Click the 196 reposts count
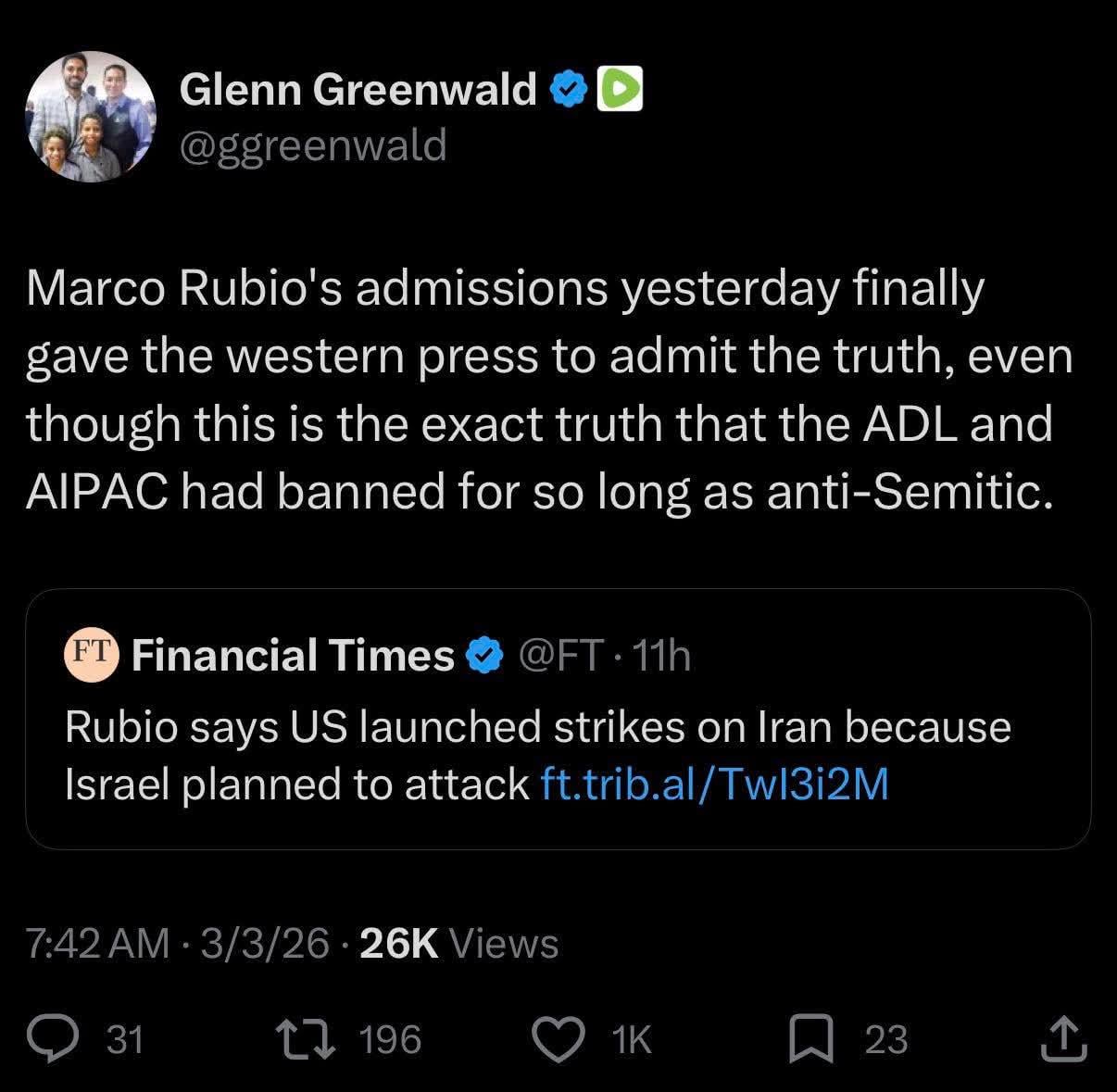This screenshot has width=1117, height=1092. click(x=390, y=1039)
